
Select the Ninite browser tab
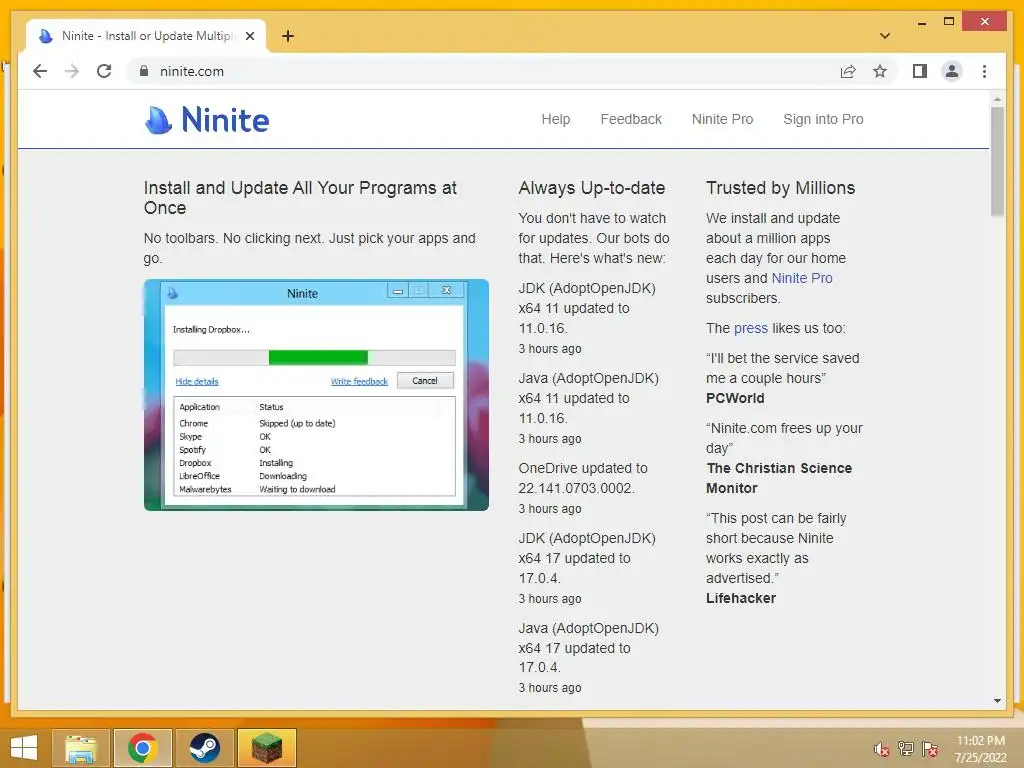(146, 36)
